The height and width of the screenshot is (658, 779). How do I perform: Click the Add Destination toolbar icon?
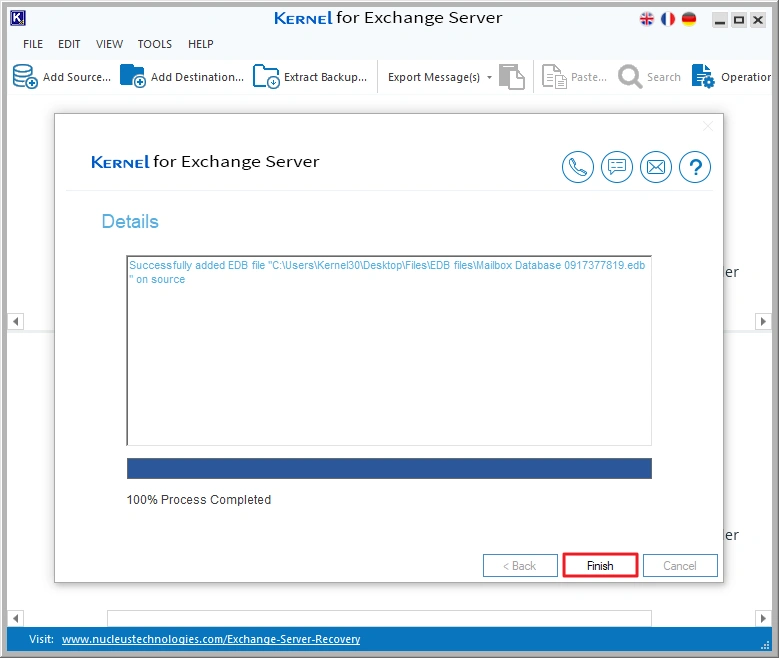[x=132, y=77]
